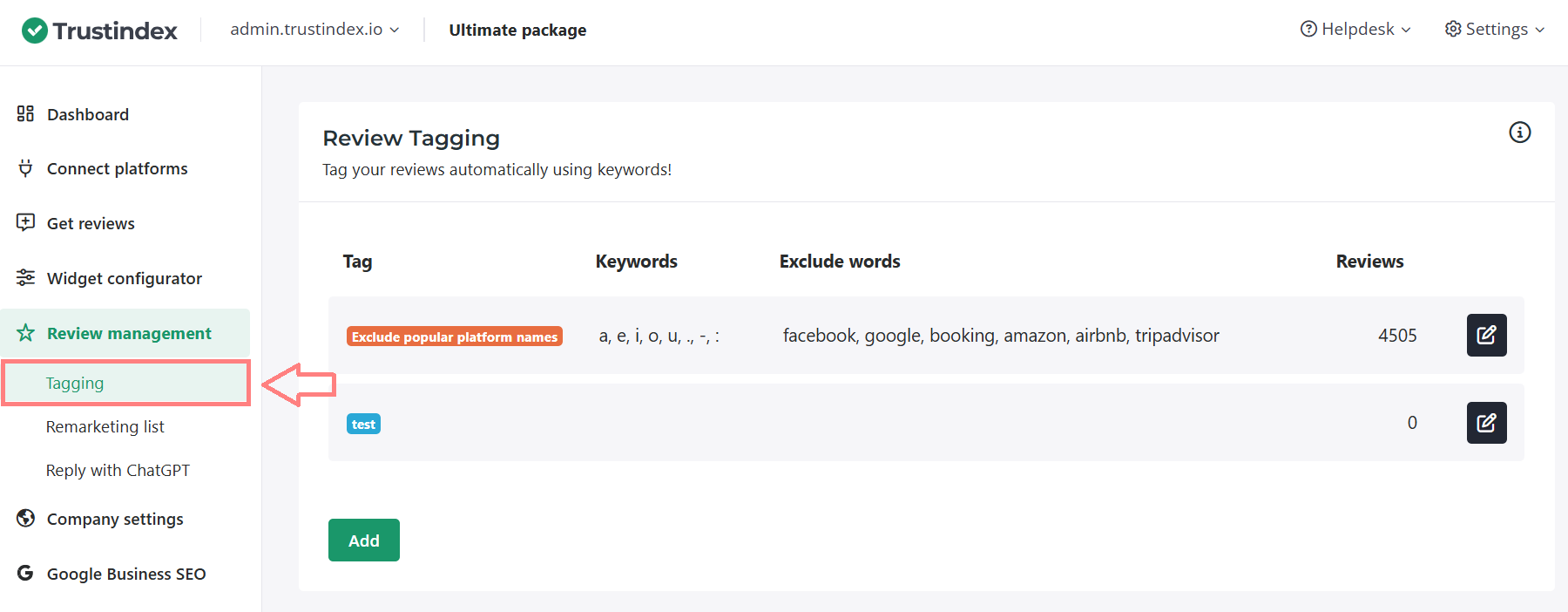This screenshot has height=612, width=1568.
Task: Click the Trustindex logo
Action: [99, 31]
